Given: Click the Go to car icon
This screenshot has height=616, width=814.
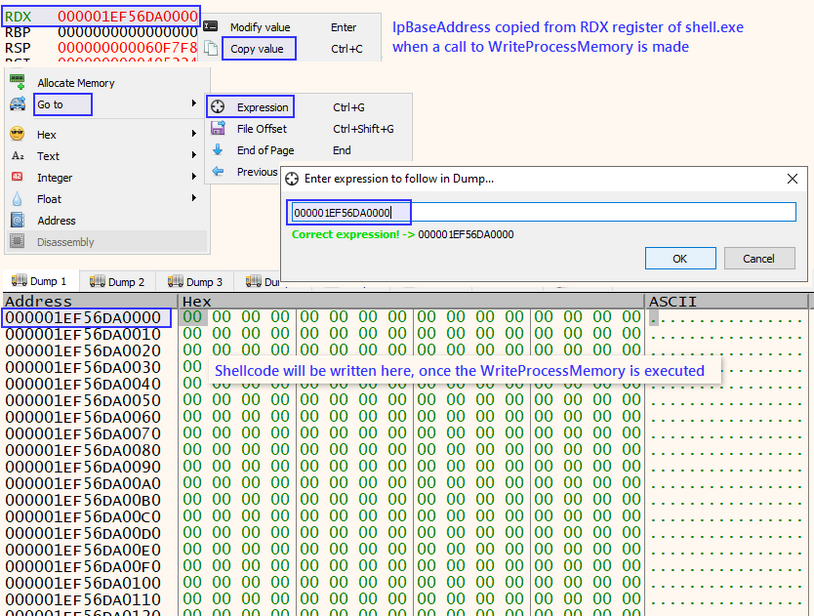Looking at the screenshot, I should [17, 104].
